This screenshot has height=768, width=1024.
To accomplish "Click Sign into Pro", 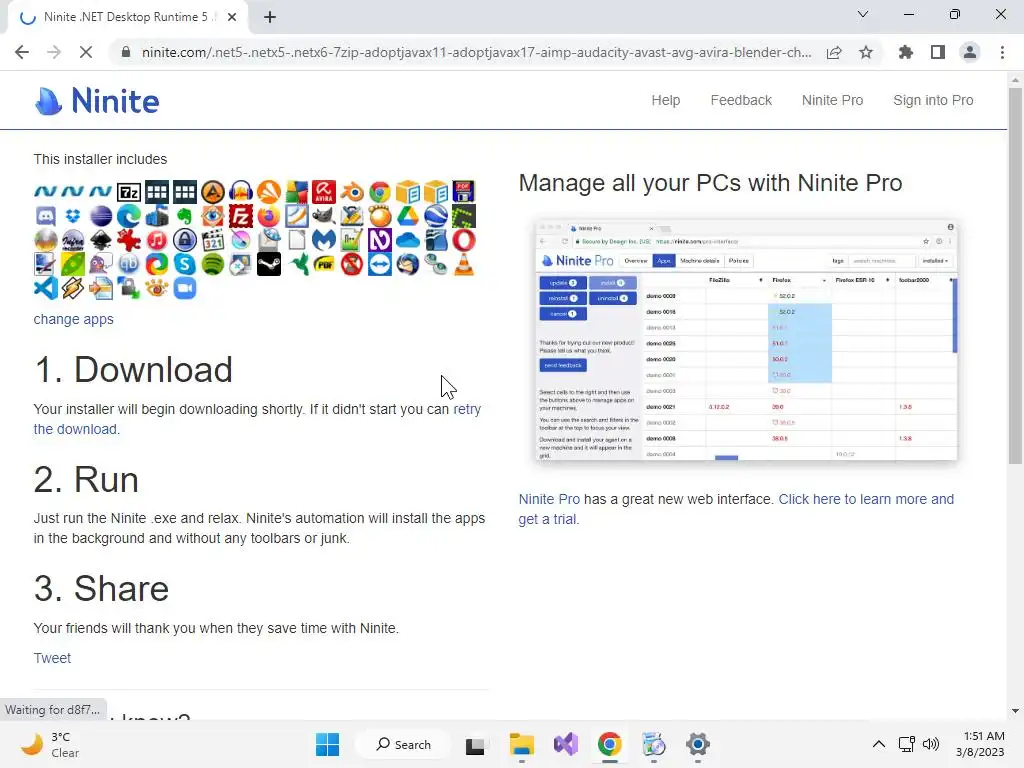I will 933,100.
